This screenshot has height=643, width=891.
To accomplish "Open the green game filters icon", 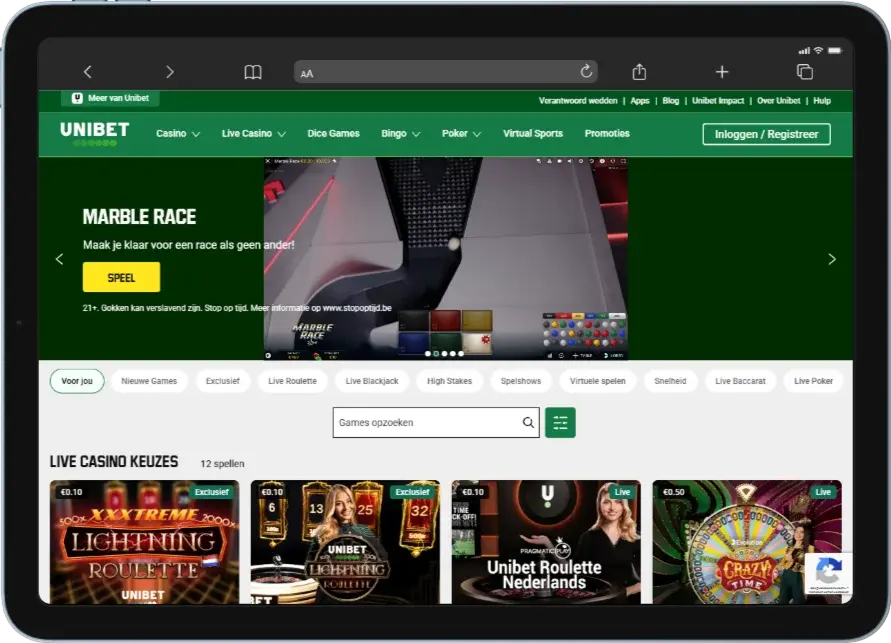I will pyautogui.click(x=560, y=422).
